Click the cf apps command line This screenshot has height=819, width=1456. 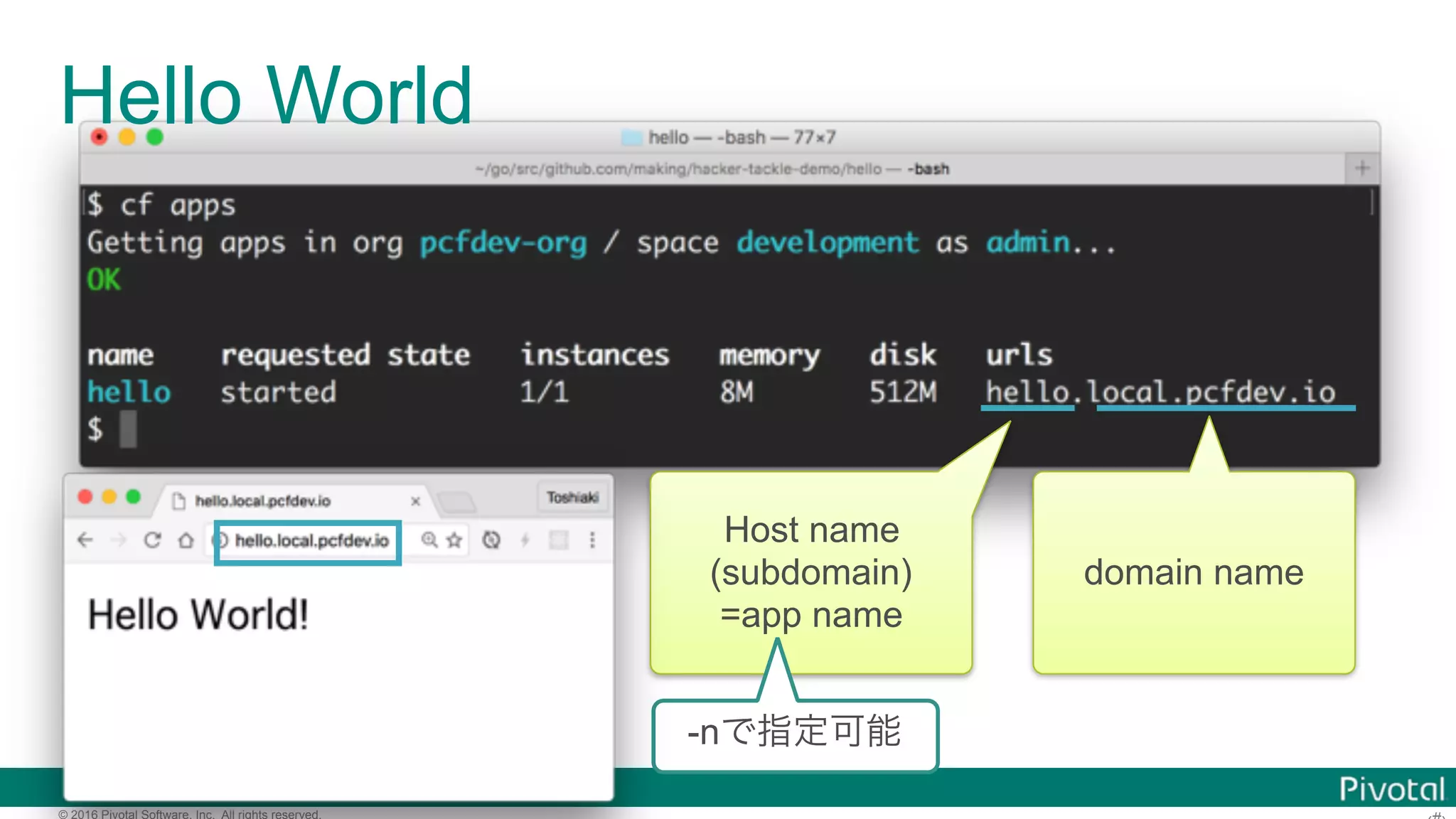(x=161, y=205)
